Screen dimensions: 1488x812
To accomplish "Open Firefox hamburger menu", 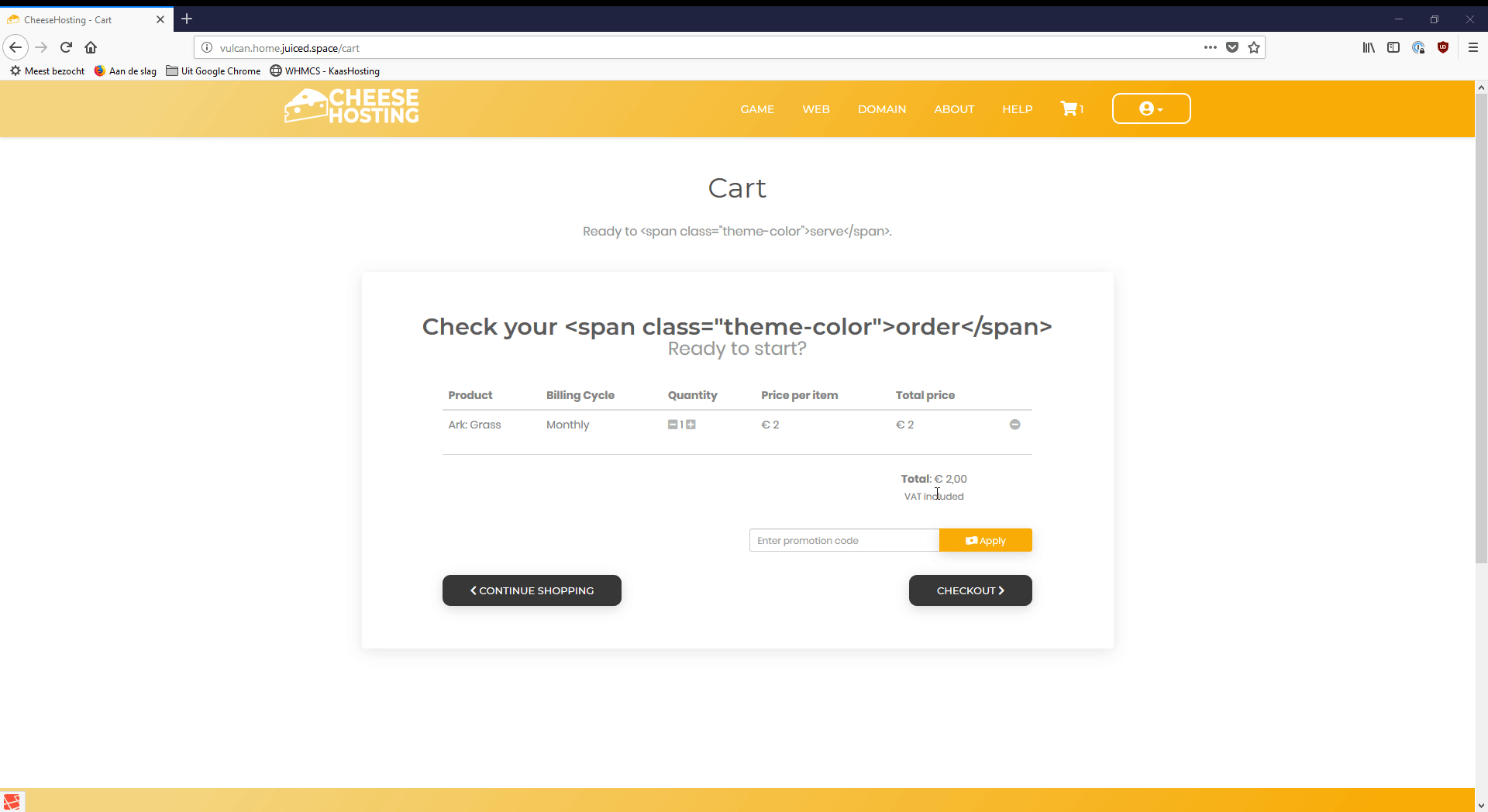I will click(x=1472, y=47).
